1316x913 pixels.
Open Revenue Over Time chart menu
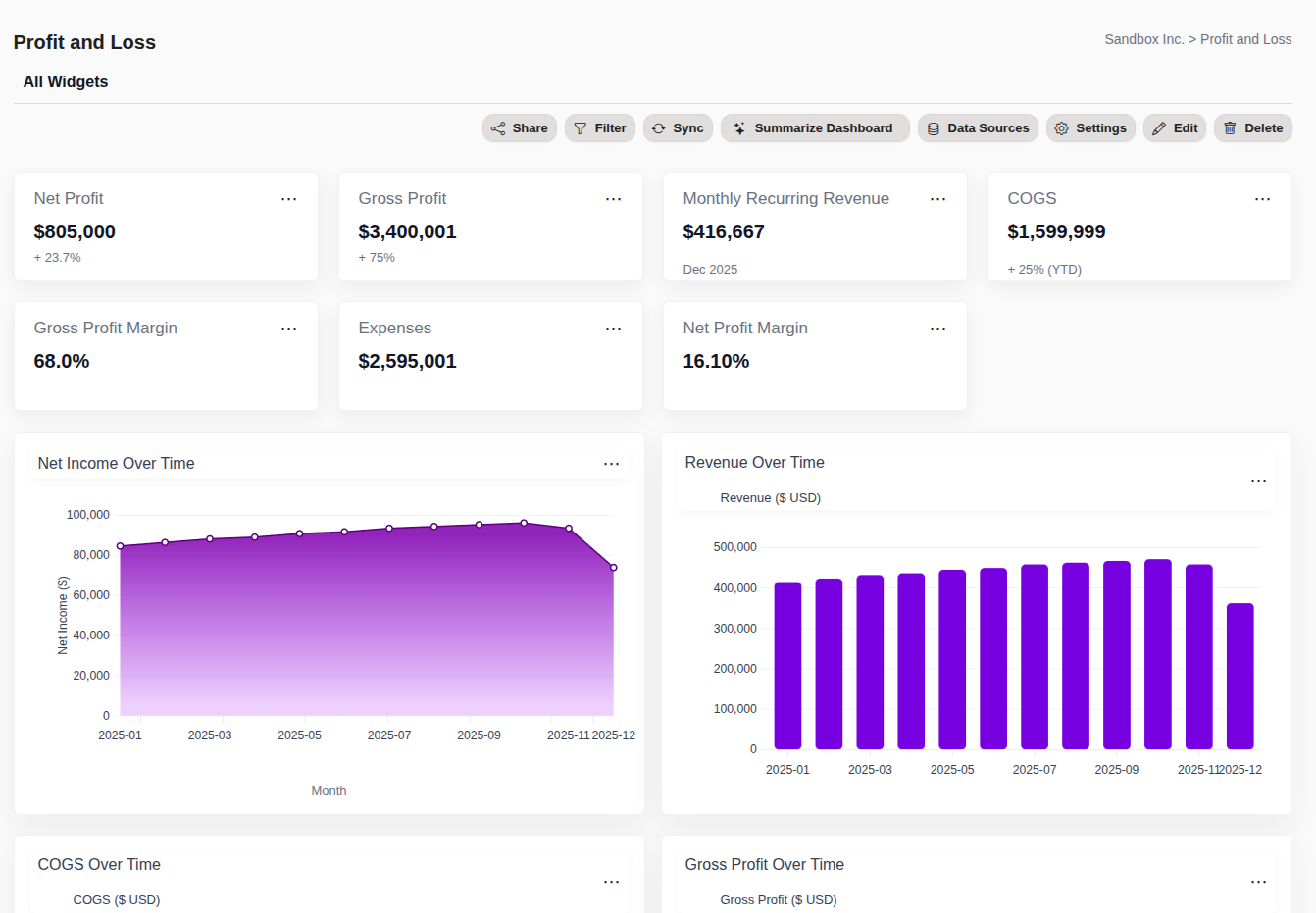click(1258, 481)
